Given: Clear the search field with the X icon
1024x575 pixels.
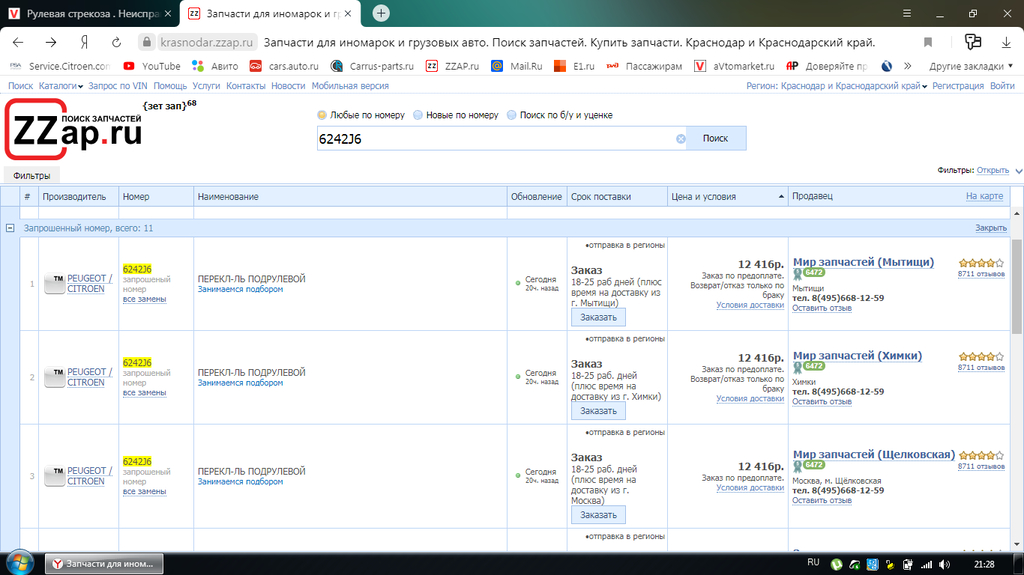Looking at the screenshot, I should [680, 139].
